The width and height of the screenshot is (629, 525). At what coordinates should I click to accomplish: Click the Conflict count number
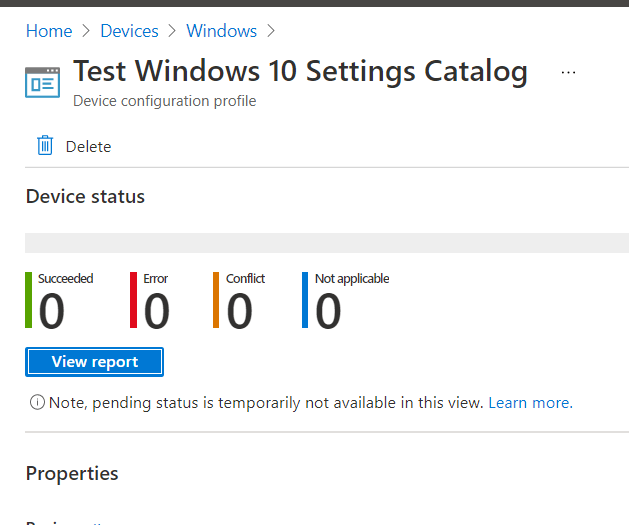pos(239,312)
